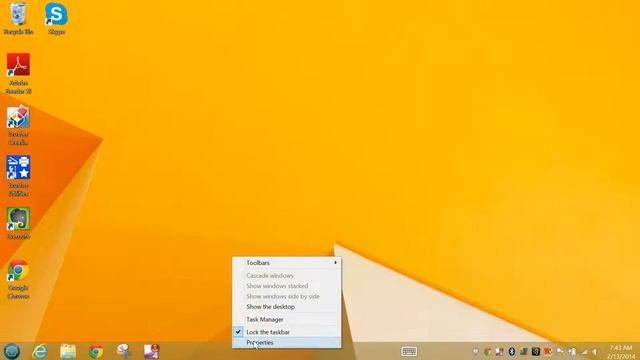Select the colorful cube-box desktop shortcut below Adobe Reader
Viewport: 640px width, 360px height.
coord(18,125)
